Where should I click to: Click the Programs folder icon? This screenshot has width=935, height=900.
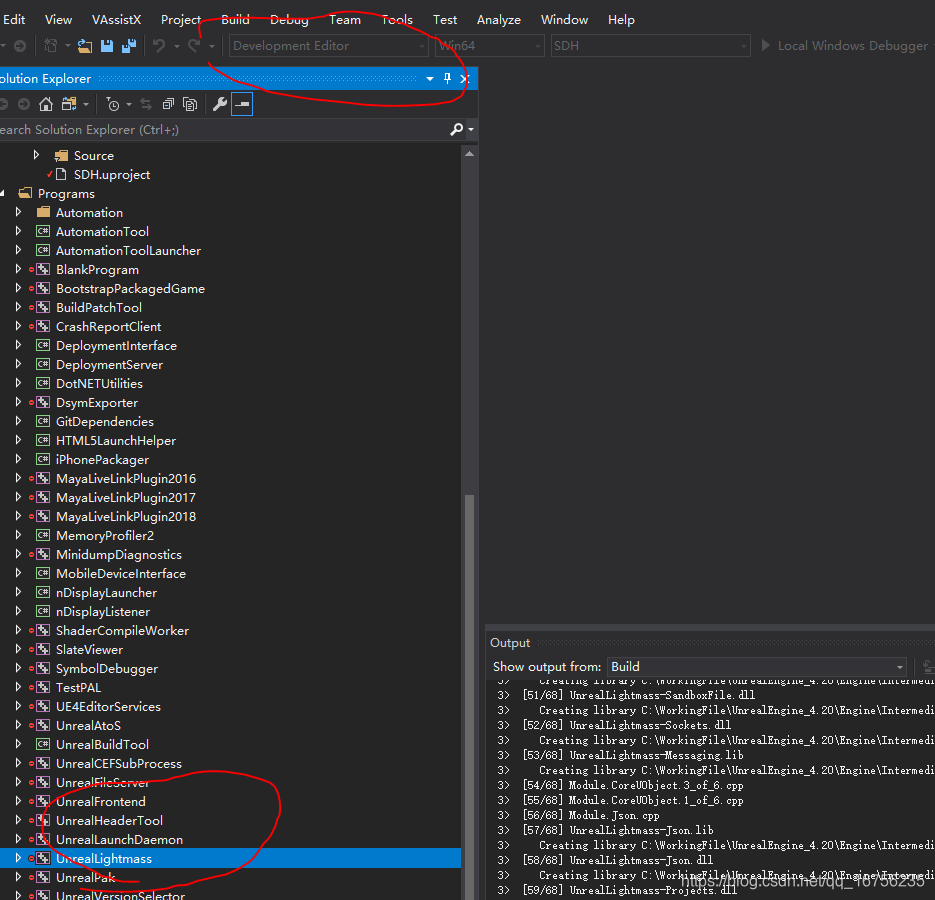coord(25,193)
